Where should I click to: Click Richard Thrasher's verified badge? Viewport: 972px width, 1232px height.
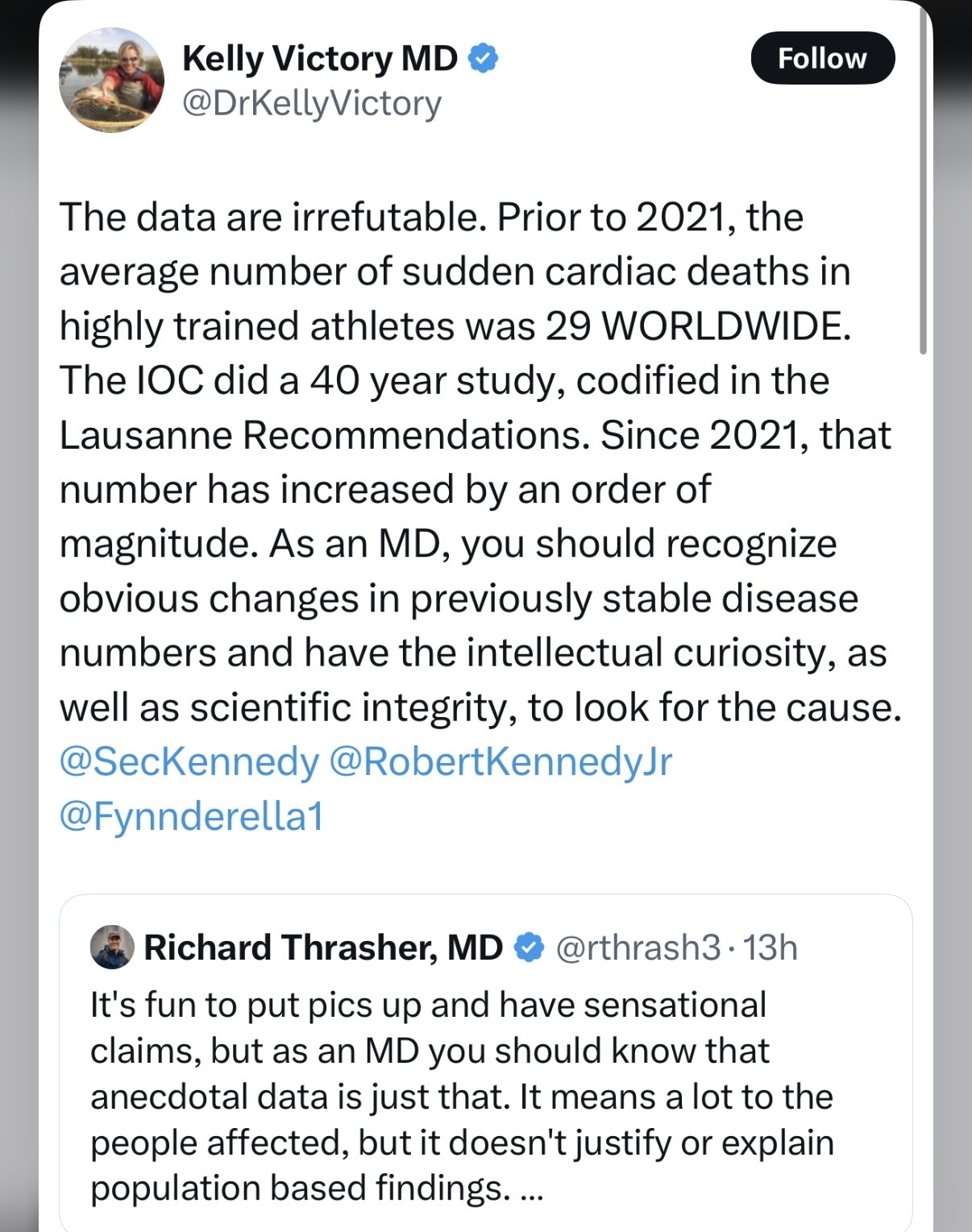(529, 948)
